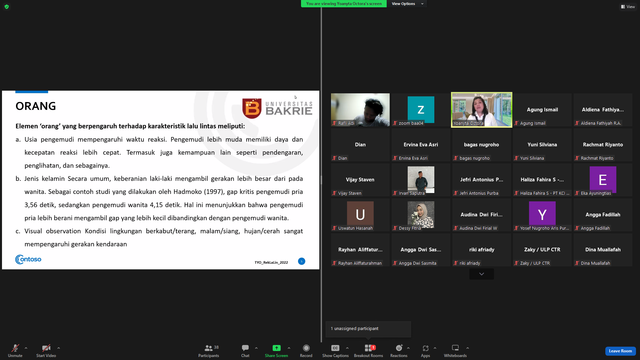
Task: Open the Participants panel
Action: point(209,350)
